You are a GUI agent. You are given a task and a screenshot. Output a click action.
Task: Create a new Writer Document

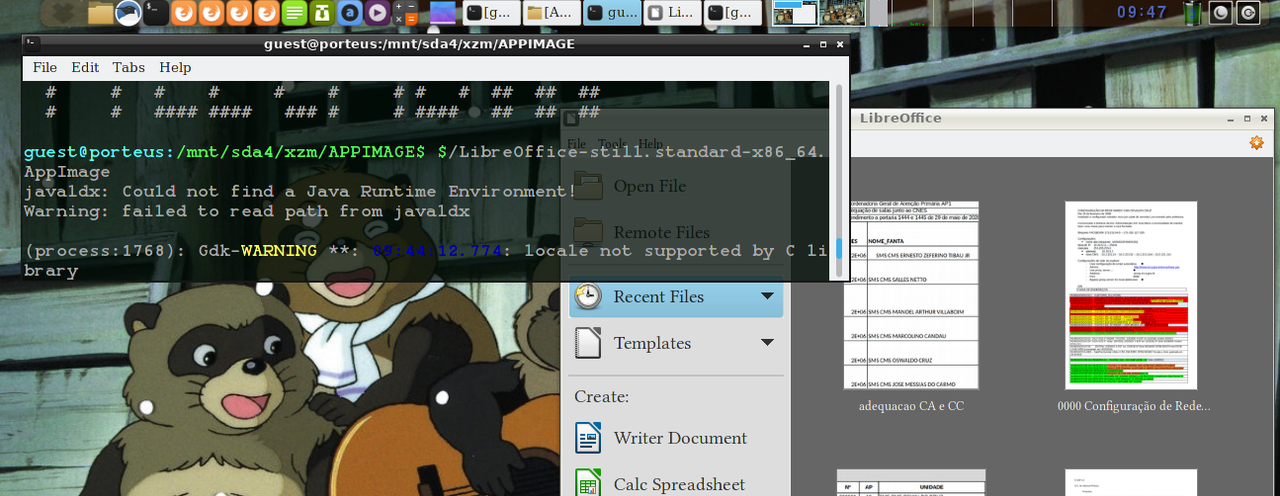point(662,438)
